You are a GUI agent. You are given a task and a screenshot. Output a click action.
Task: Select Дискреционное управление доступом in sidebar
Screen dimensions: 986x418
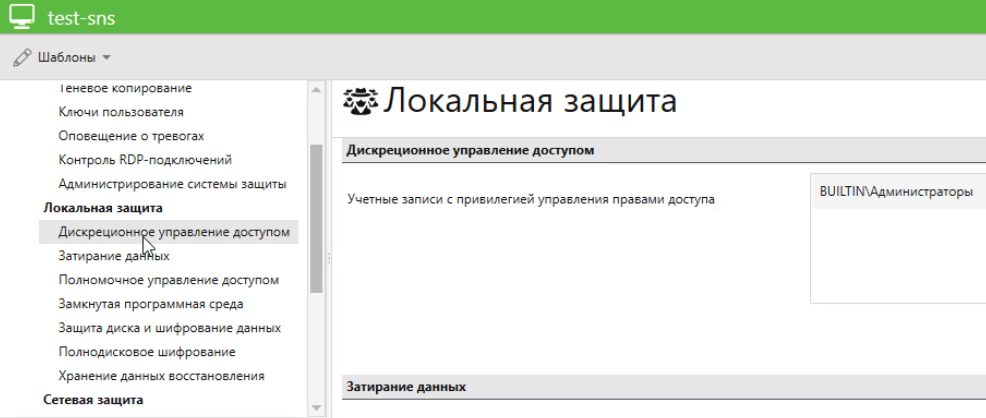174,232
